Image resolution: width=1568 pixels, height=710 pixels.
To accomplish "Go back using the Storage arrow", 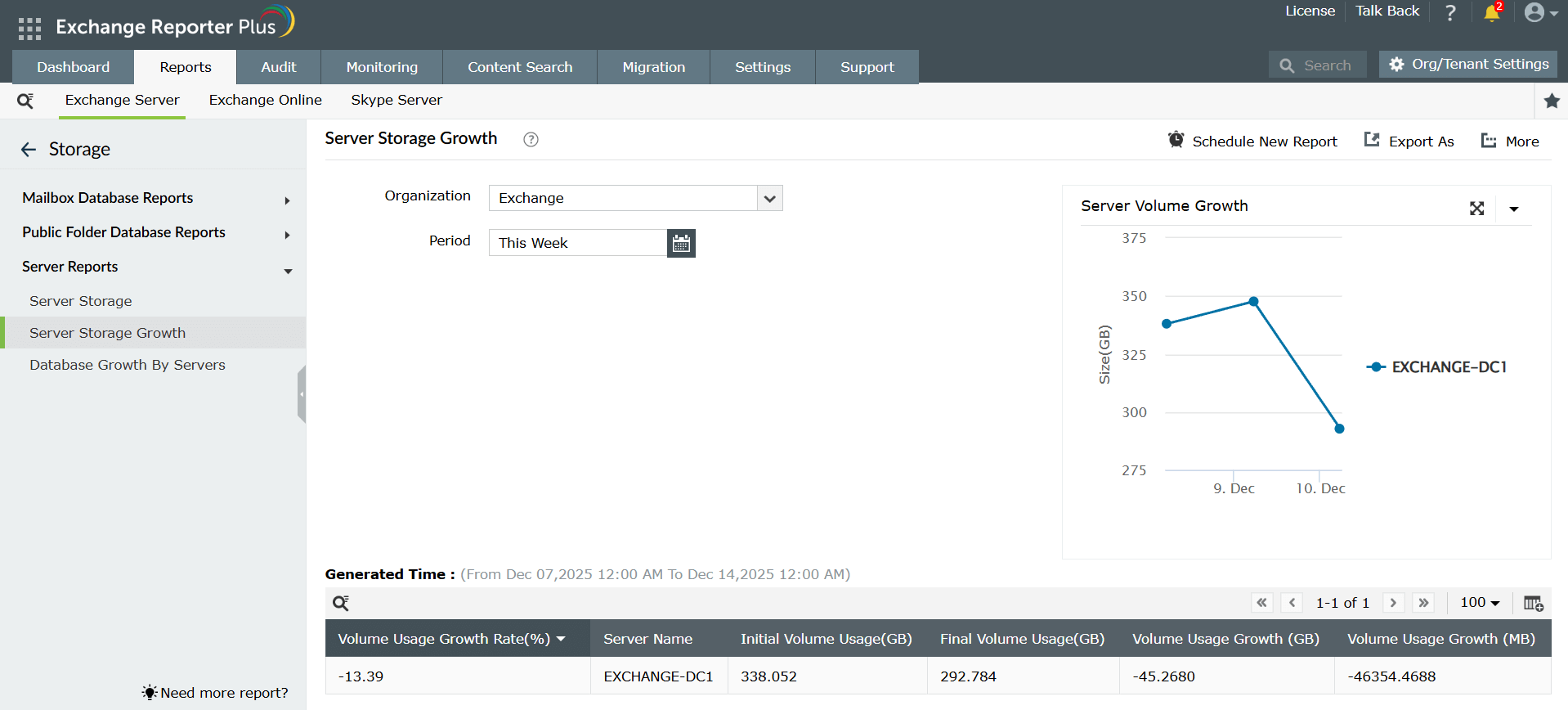I will 29,149.
